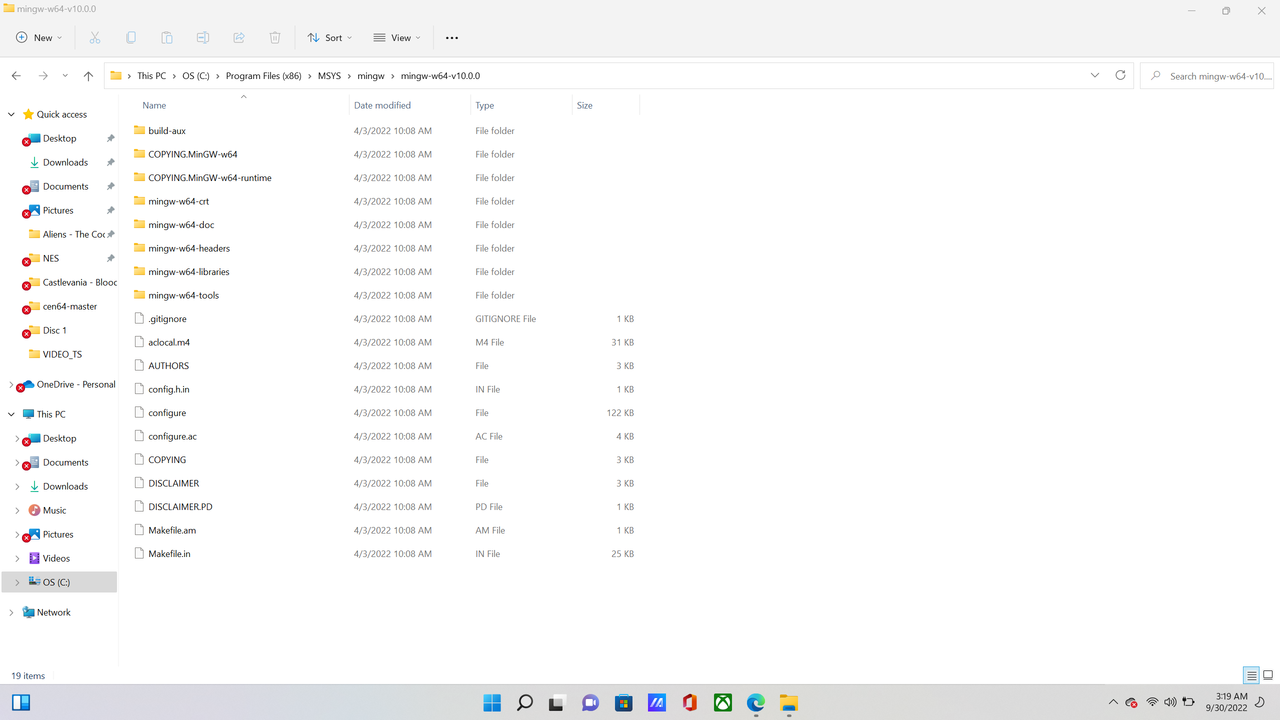Click the mingw breadcrumb segment
This screenshot has height=720, width=1280.
pyautogui.click(x=371, y=76)
